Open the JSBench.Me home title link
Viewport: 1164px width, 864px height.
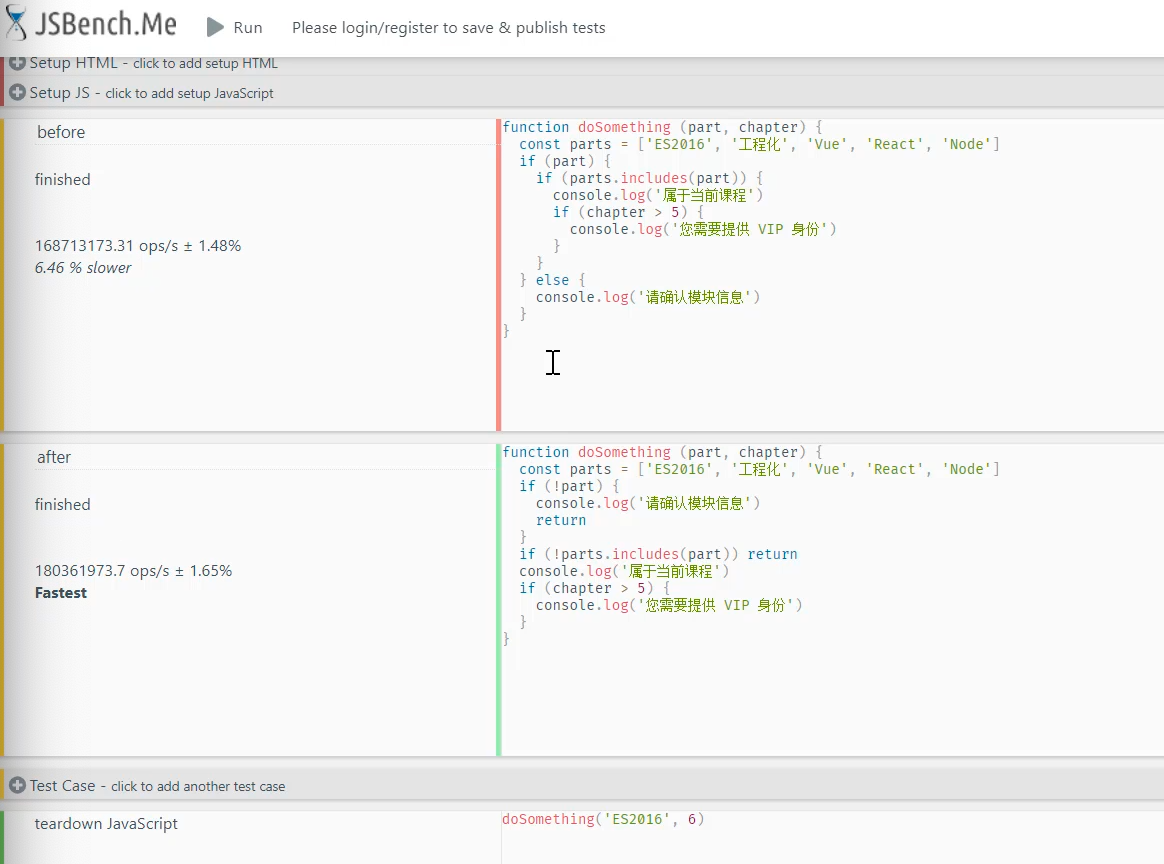pyautogui.click(x=105, y=24)
